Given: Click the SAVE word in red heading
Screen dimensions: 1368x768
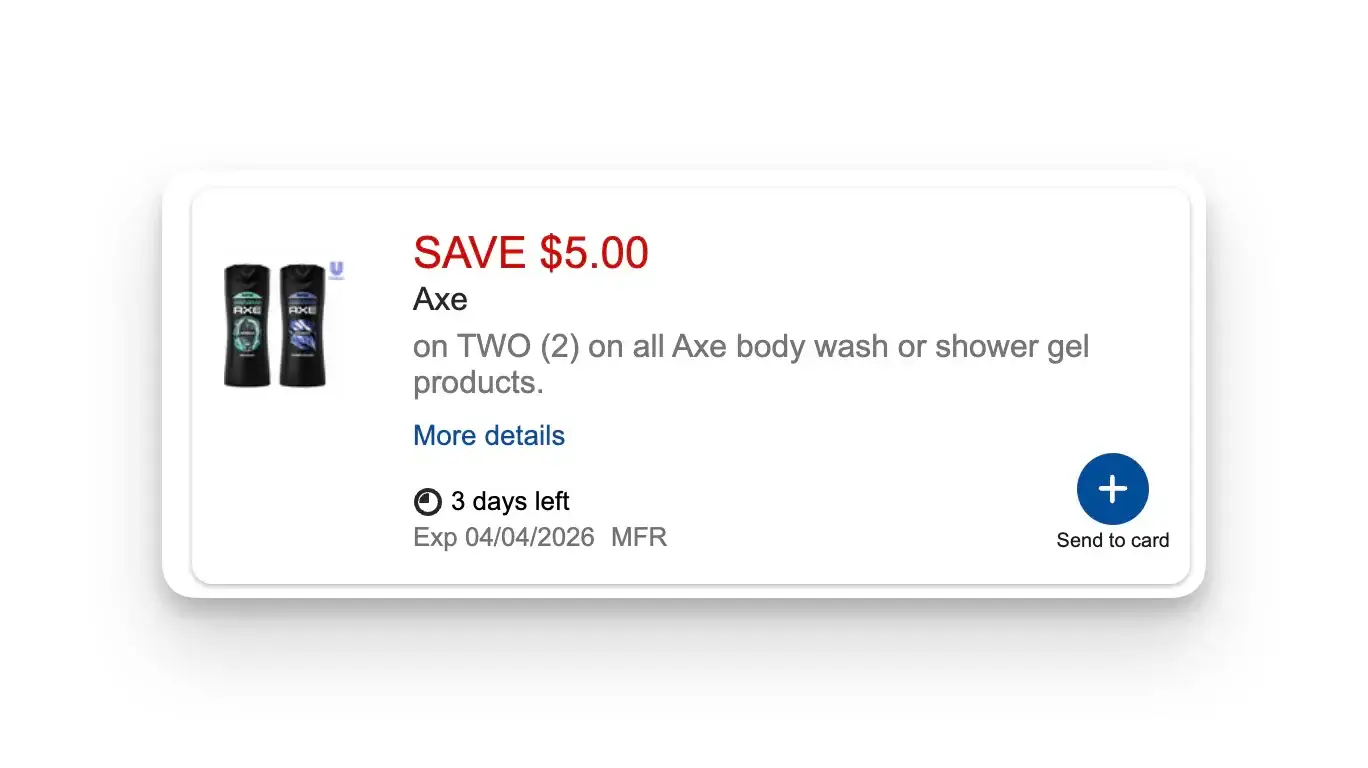Looking at the screenshot, I should click(x=470, y=253).
